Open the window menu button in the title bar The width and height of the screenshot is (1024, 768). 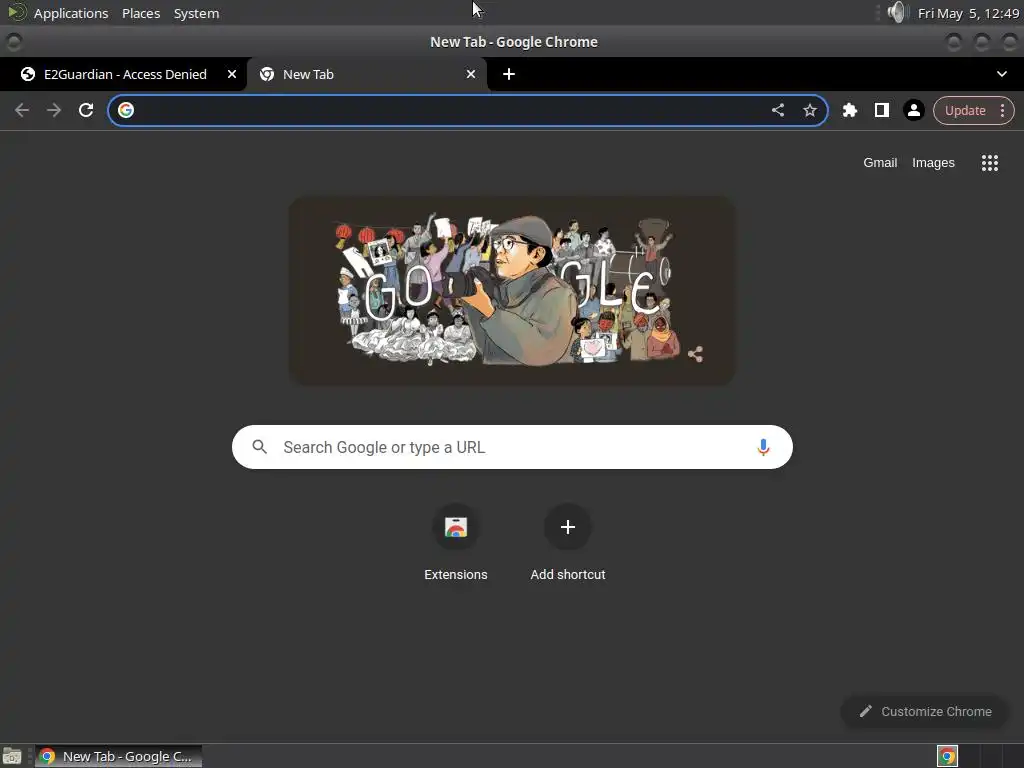[x=14, y=42]
